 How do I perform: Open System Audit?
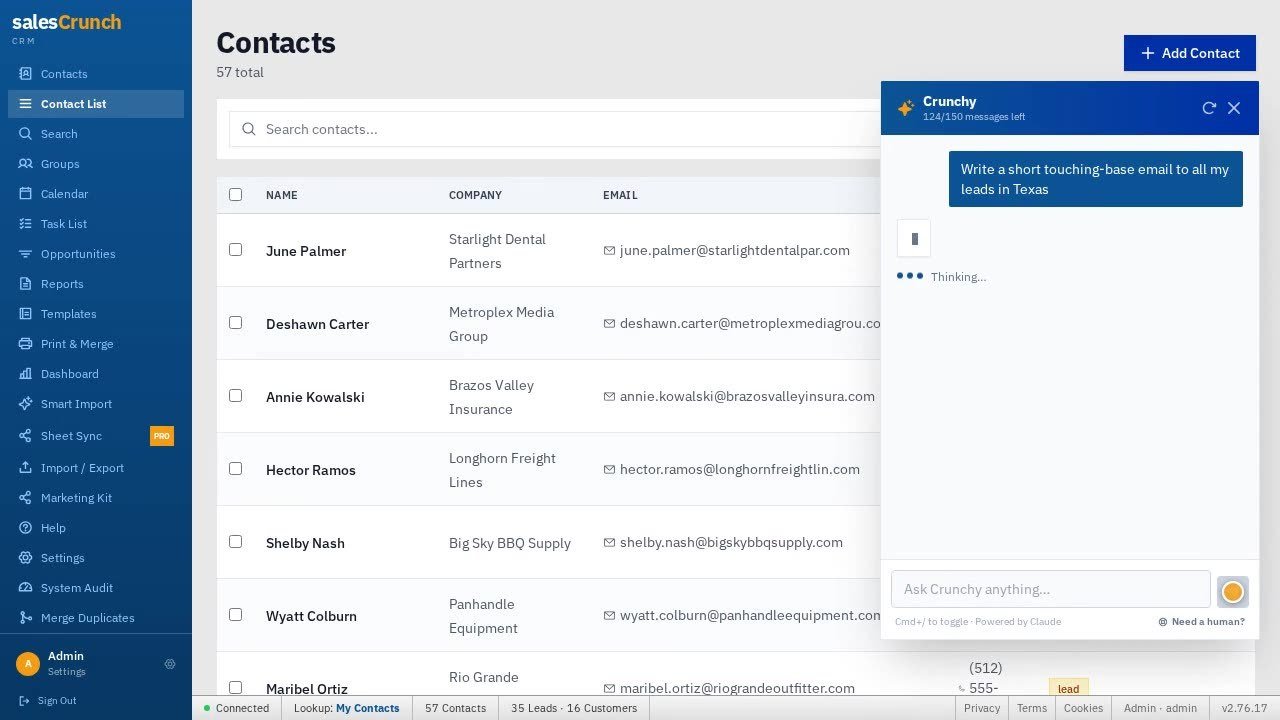(x=96, y=588)
